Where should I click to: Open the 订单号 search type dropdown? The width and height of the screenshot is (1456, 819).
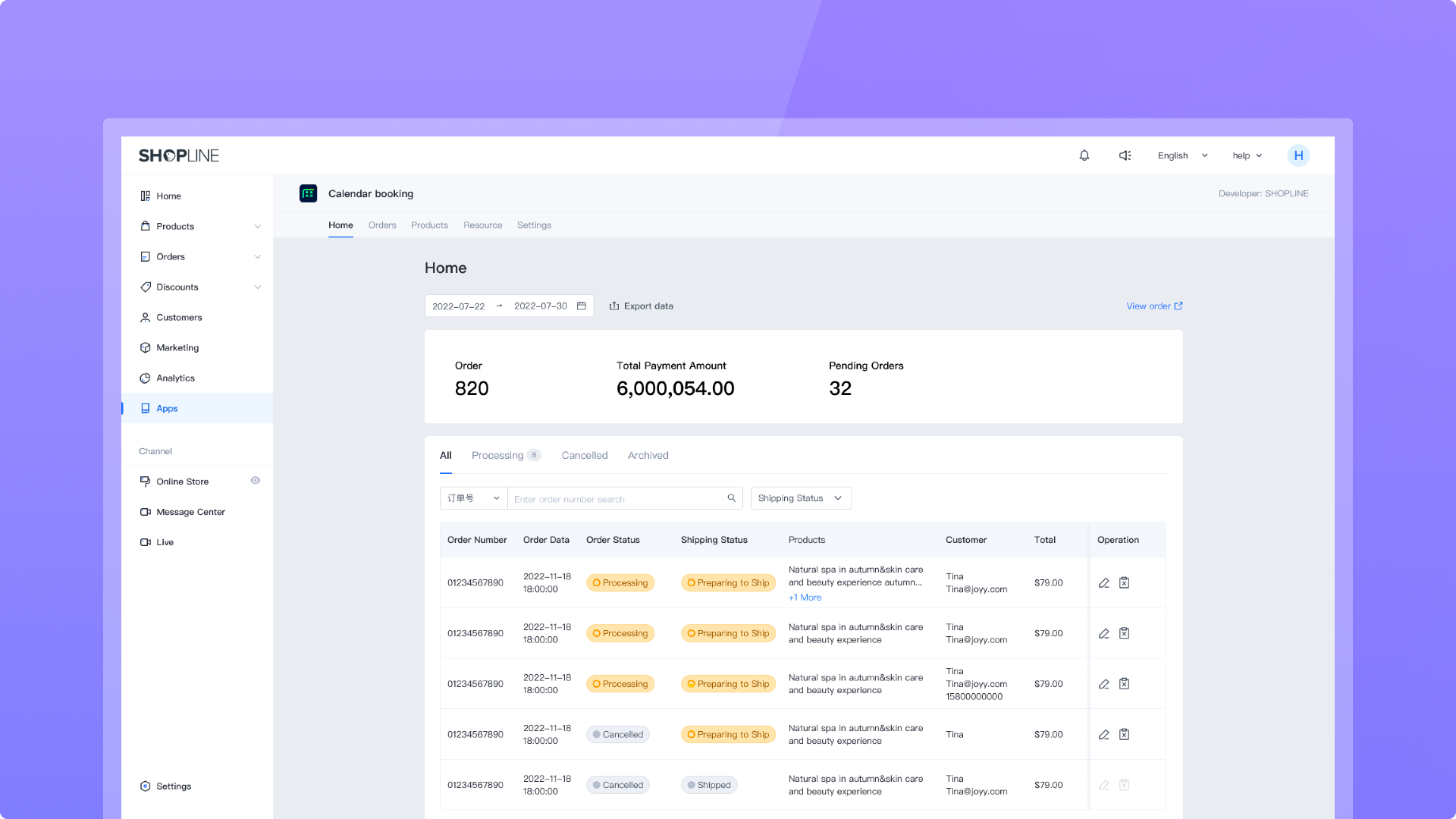click(x=473, y=498)
